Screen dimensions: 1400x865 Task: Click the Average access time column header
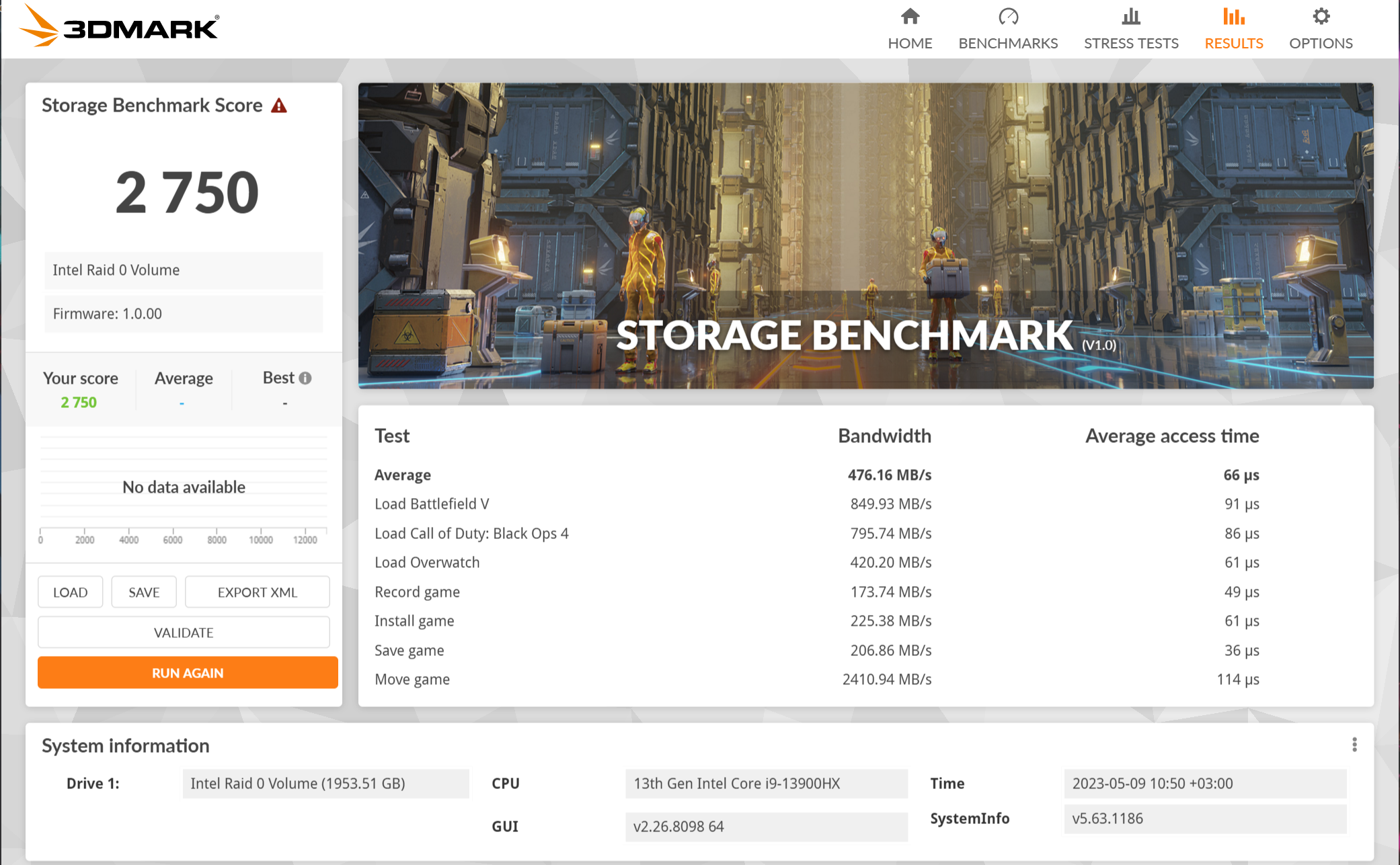1172,436
